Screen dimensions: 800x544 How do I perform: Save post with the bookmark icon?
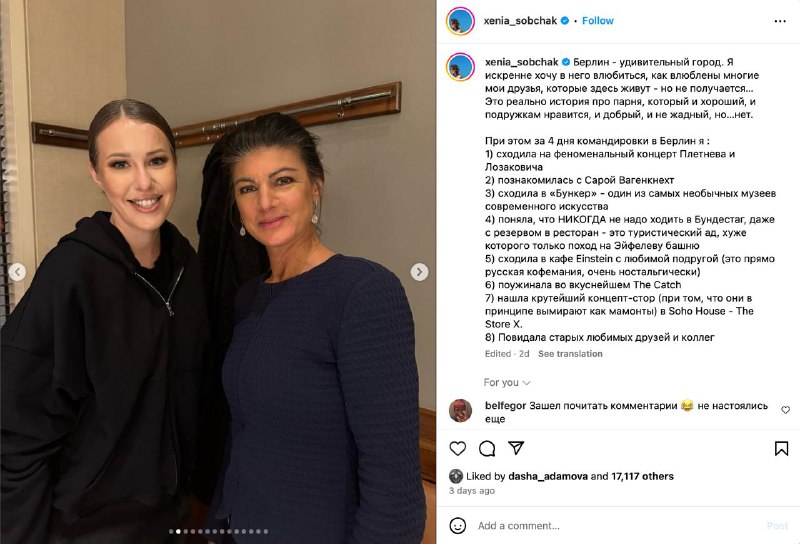(781, 449)
